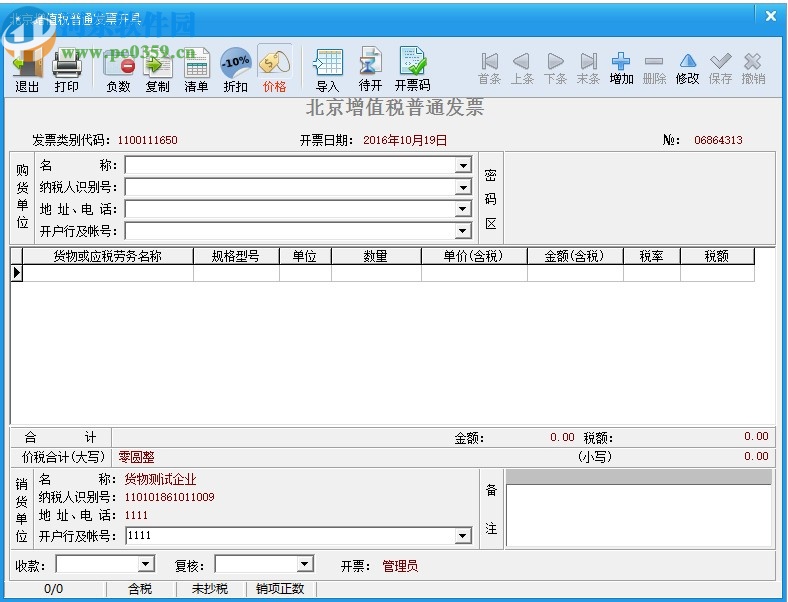
Task: Click seller name 货物测试企业
Action: [160, 479]
